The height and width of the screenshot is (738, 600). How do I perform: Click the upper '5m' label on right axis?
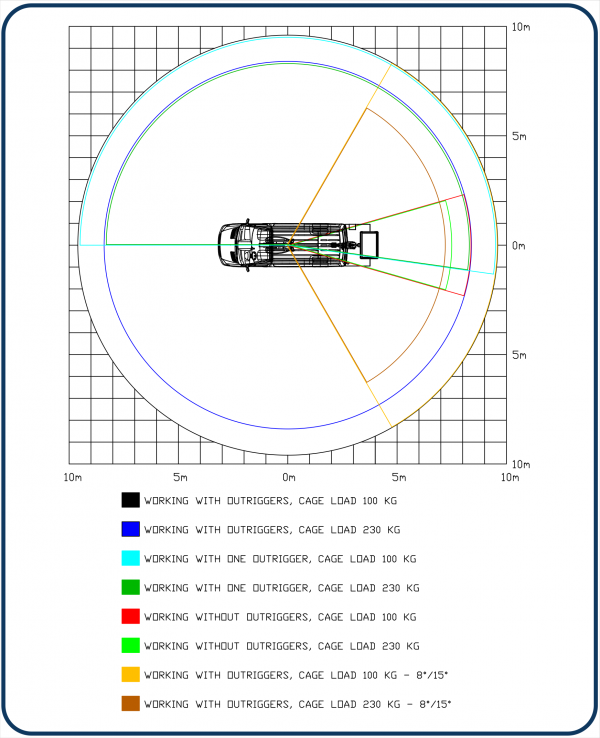pos(519,136)
